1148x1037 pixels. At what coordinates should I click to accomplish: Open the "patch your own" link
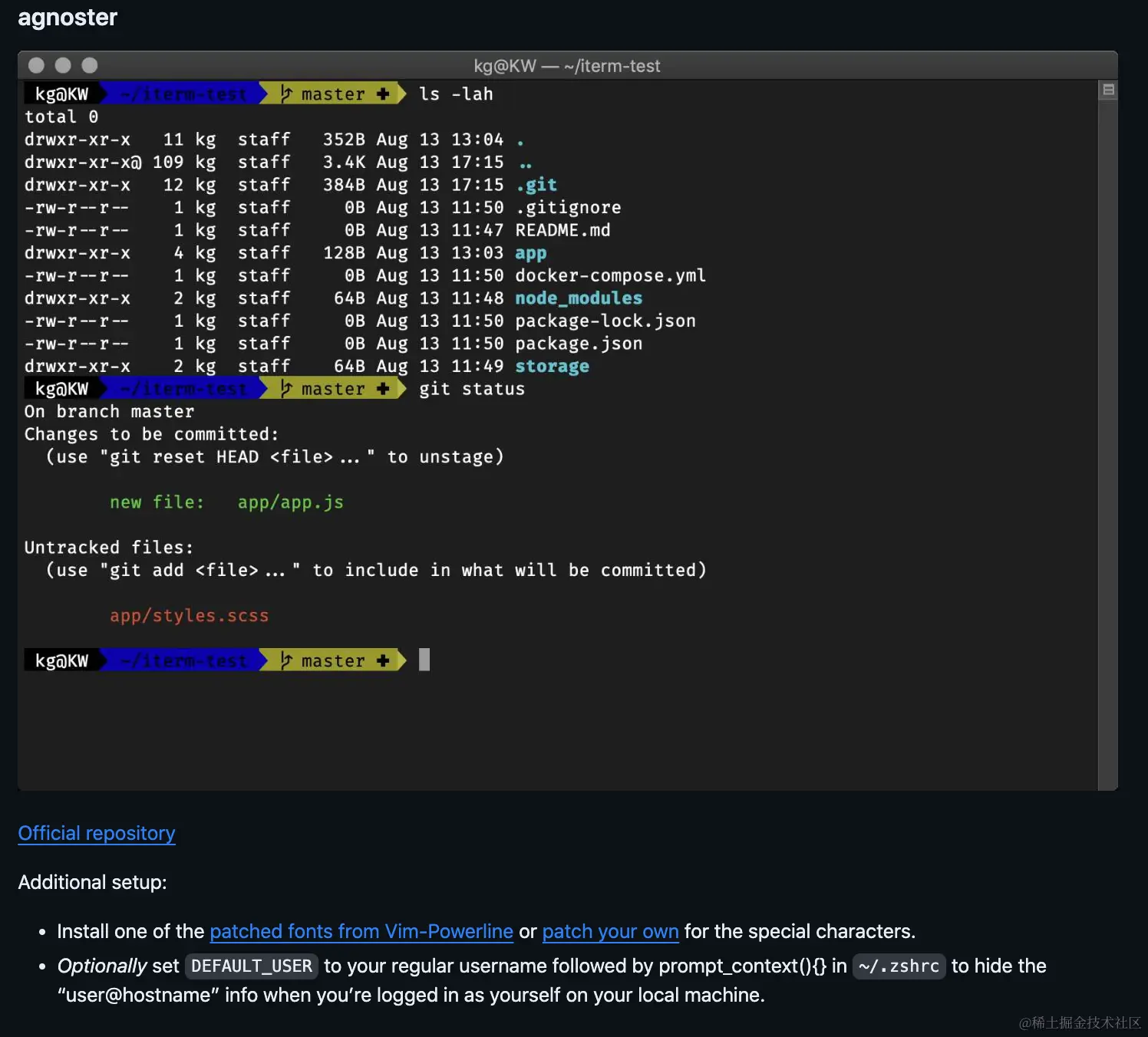[611, 931]
